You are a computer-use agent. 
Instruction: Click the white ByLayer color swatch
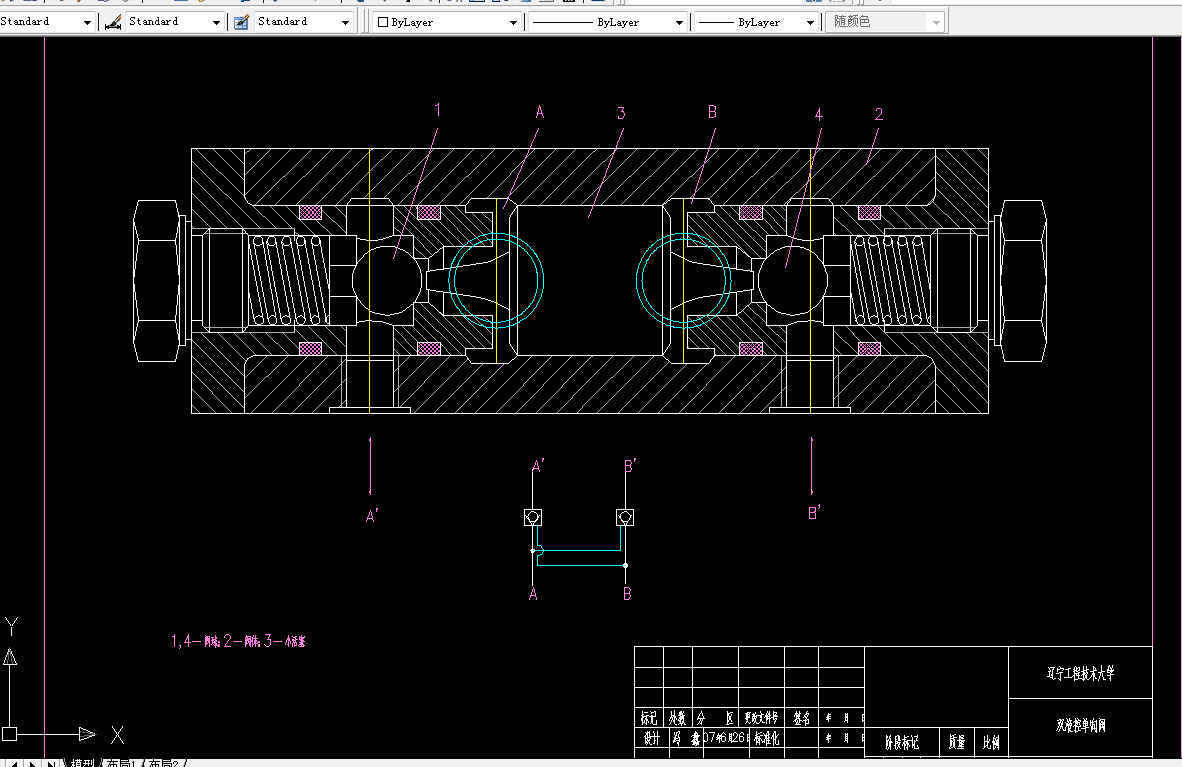(x=382, y=23)
